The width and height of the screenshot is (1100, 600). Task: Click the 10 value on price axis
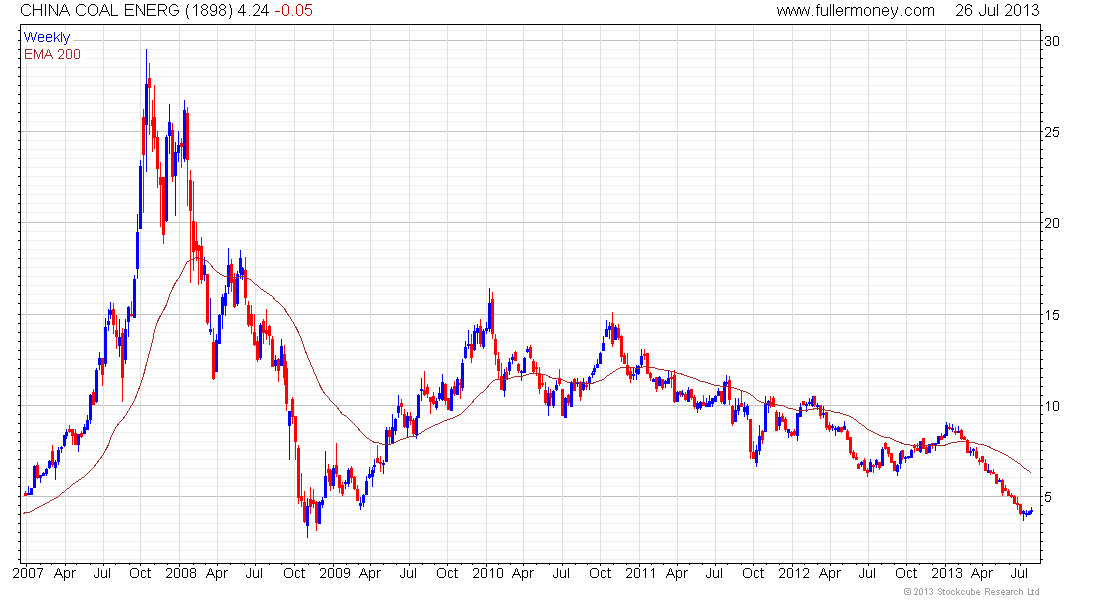(1052, 406)
